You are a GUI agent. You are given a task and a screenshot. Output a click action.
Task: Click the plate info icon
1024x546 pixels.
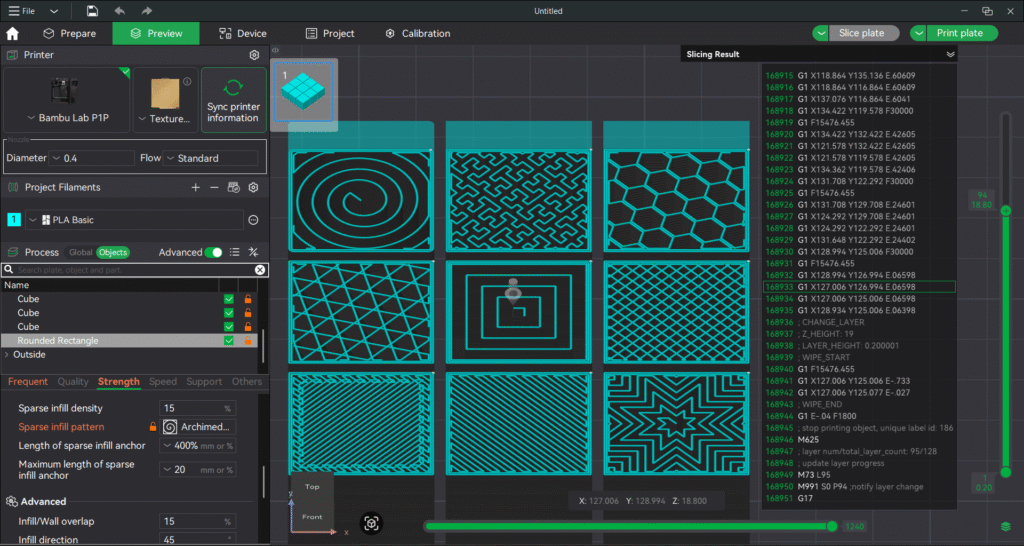pyautogui.click(x=187, y=82)
